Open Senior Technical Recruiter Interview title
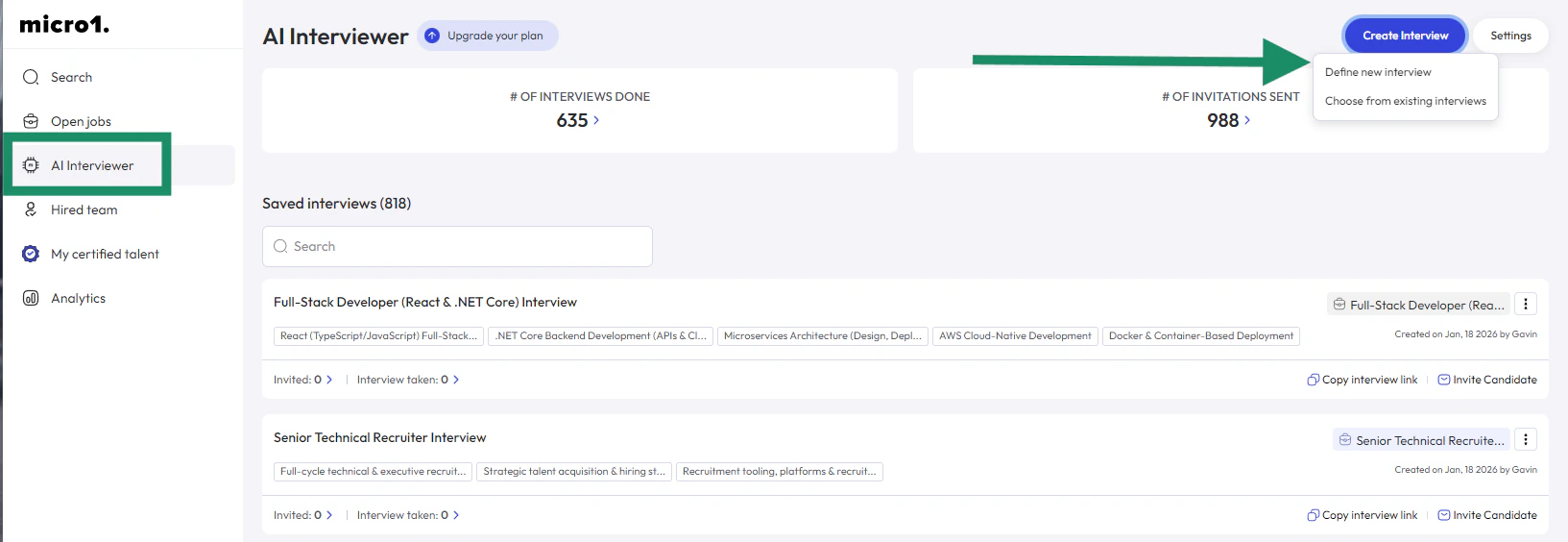Image resolution: width=1568 pixels, height=542 pixels. point(379,437)
